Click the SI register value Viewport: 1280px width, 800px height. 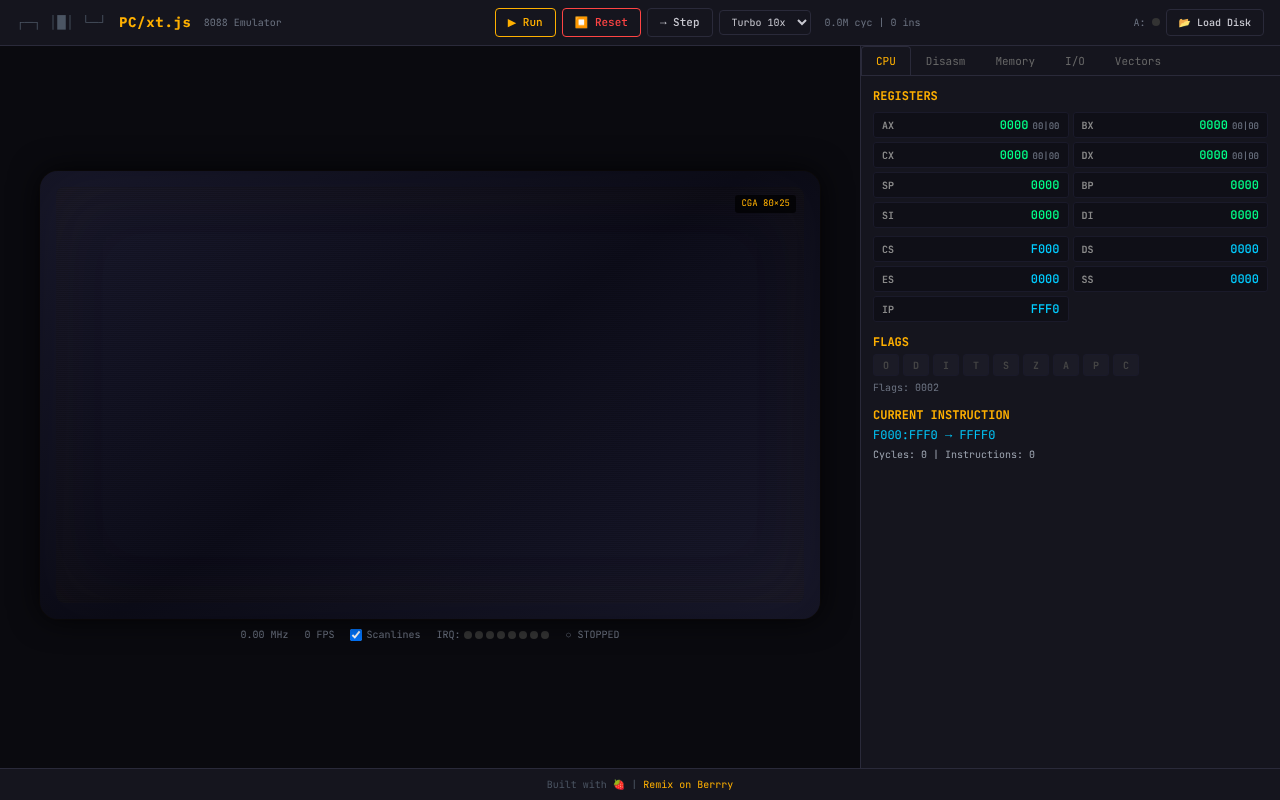point(1045,216)
